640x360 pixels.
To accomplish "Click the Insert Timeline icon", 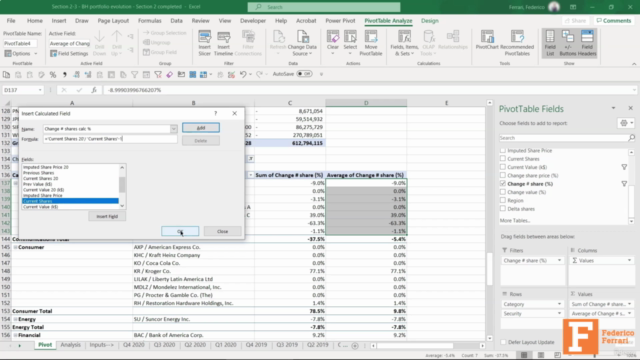I will 223,42.
